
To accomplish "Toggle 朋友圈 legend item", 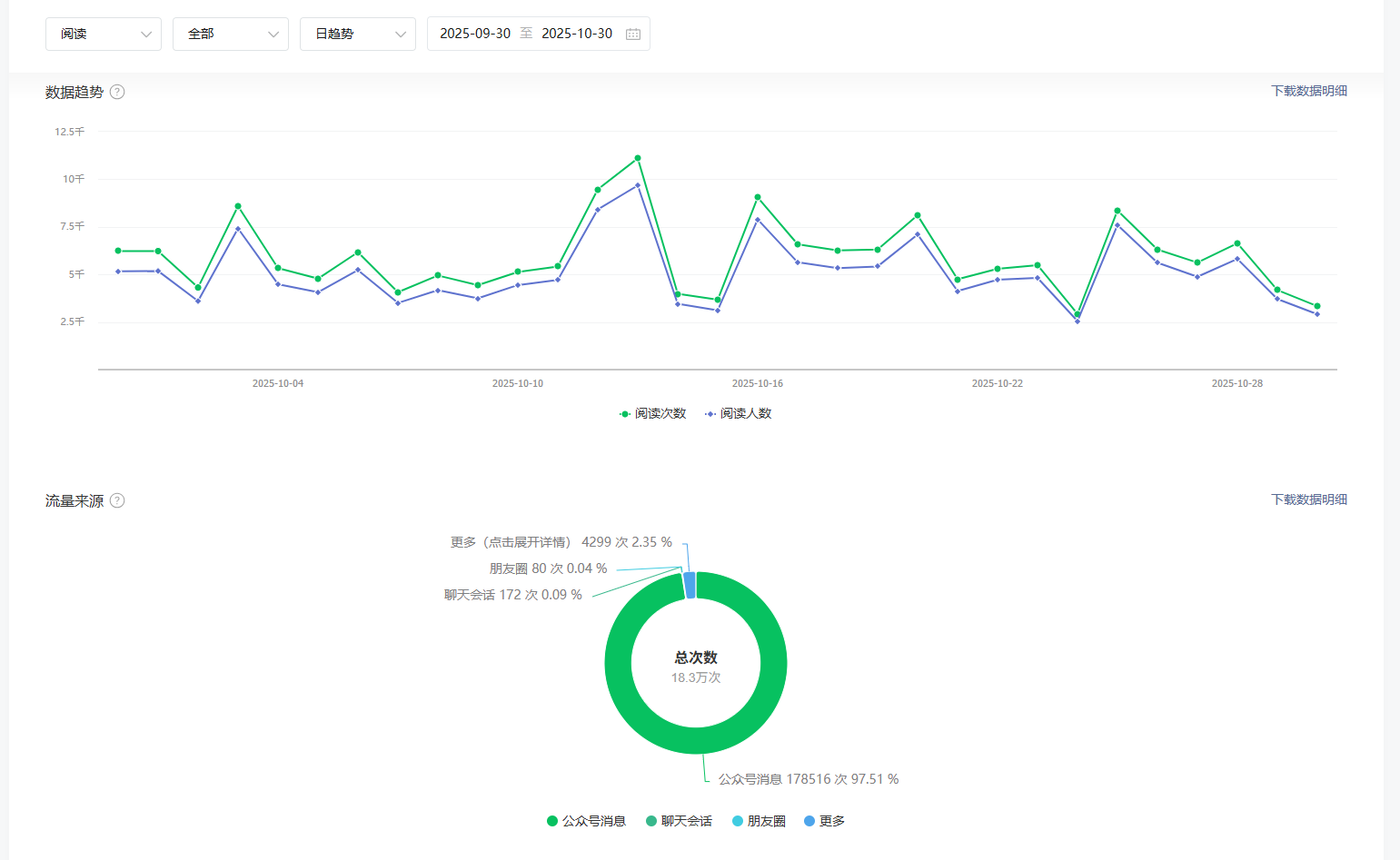I will click(x=759, y=821).
